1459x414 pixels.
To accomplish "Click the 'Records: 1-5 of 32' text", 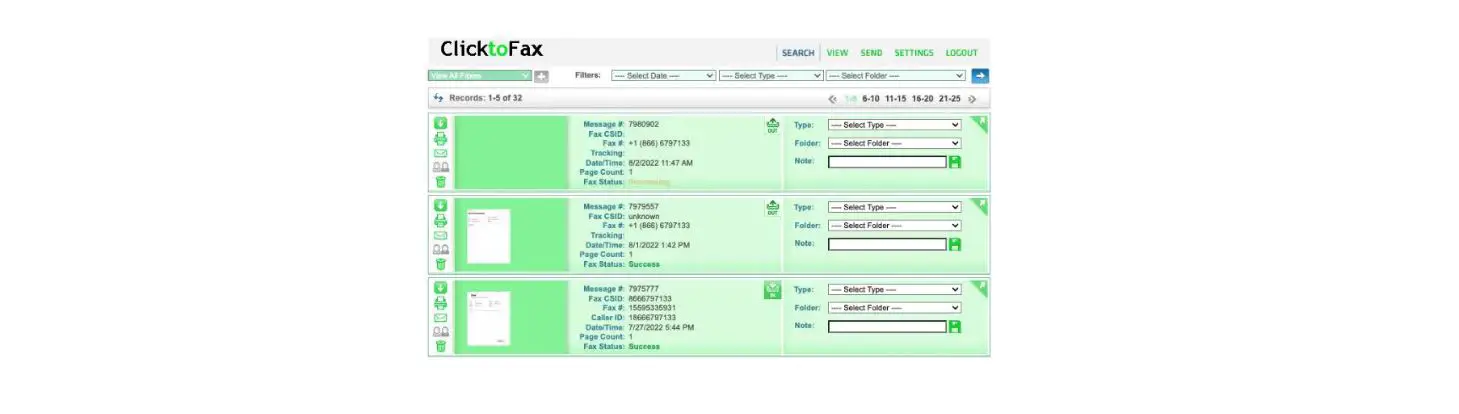I will pos(485,98).
